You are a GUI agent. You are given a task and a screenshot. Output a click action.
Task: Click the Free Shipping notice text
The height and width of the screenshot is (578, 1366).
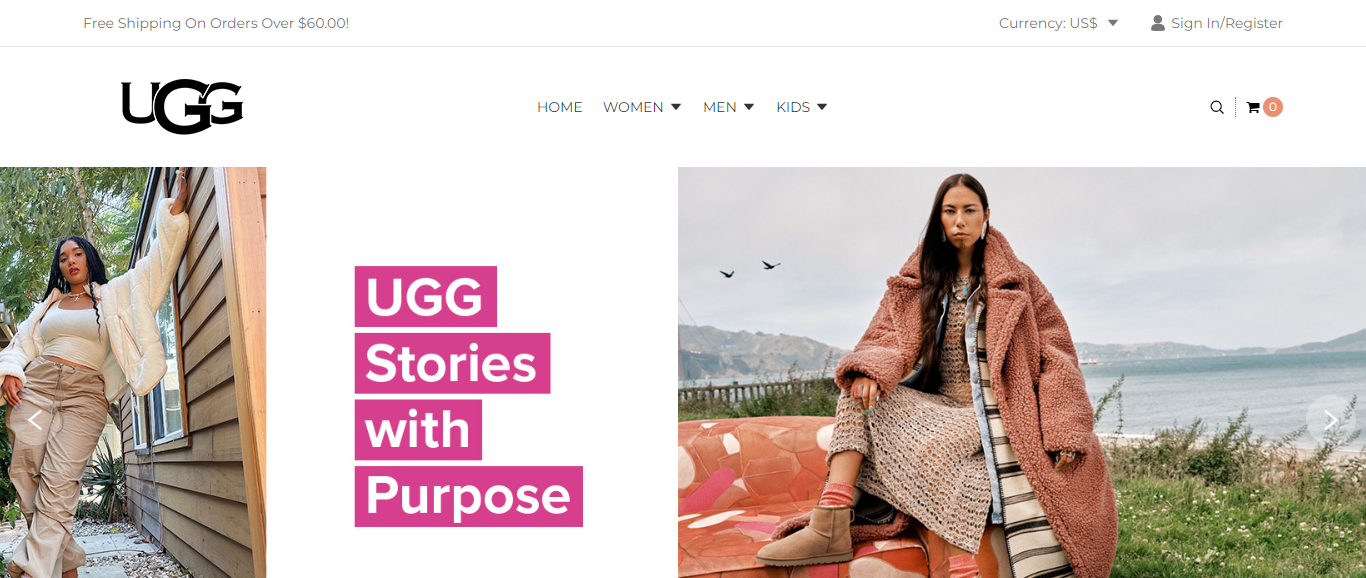(216, 23)
